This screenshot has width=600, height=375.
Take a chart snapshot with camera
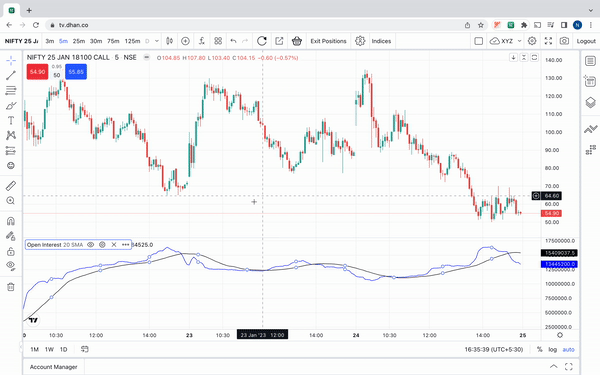point(564,41)
